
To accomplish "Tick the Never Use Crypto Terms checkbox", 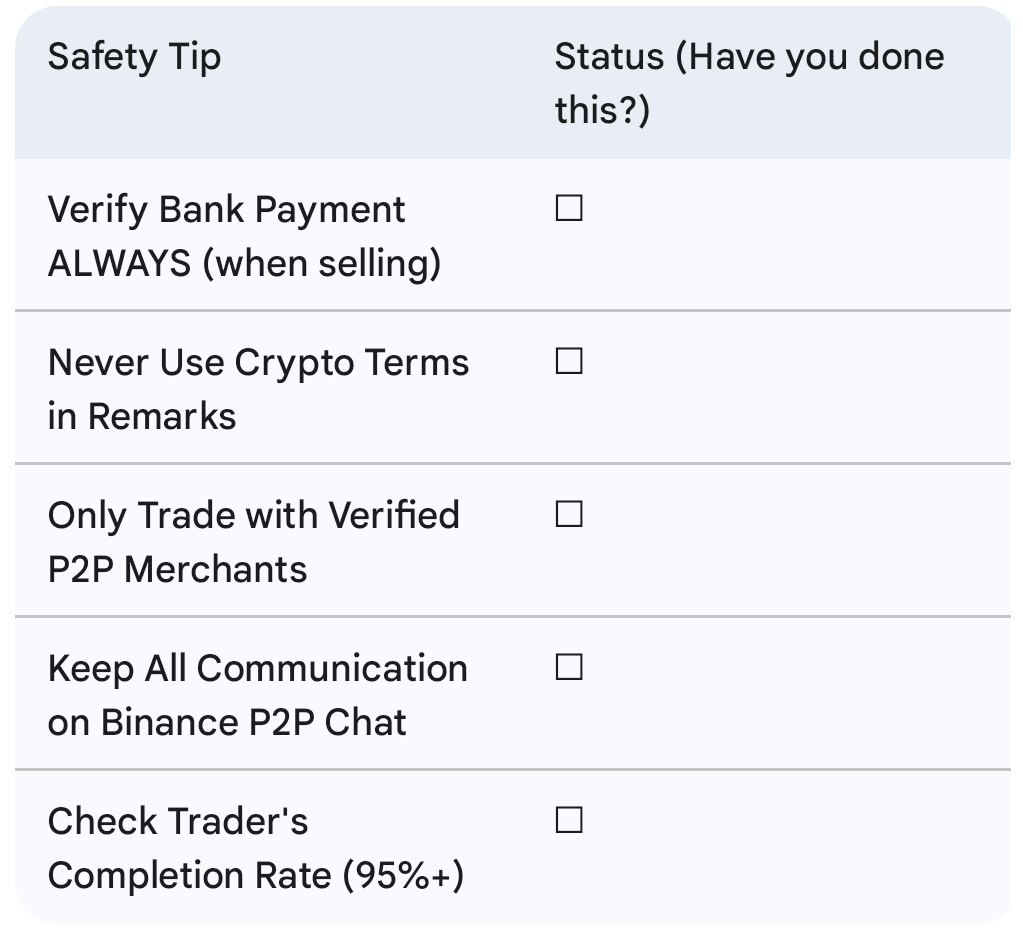I will pos(569,362).
